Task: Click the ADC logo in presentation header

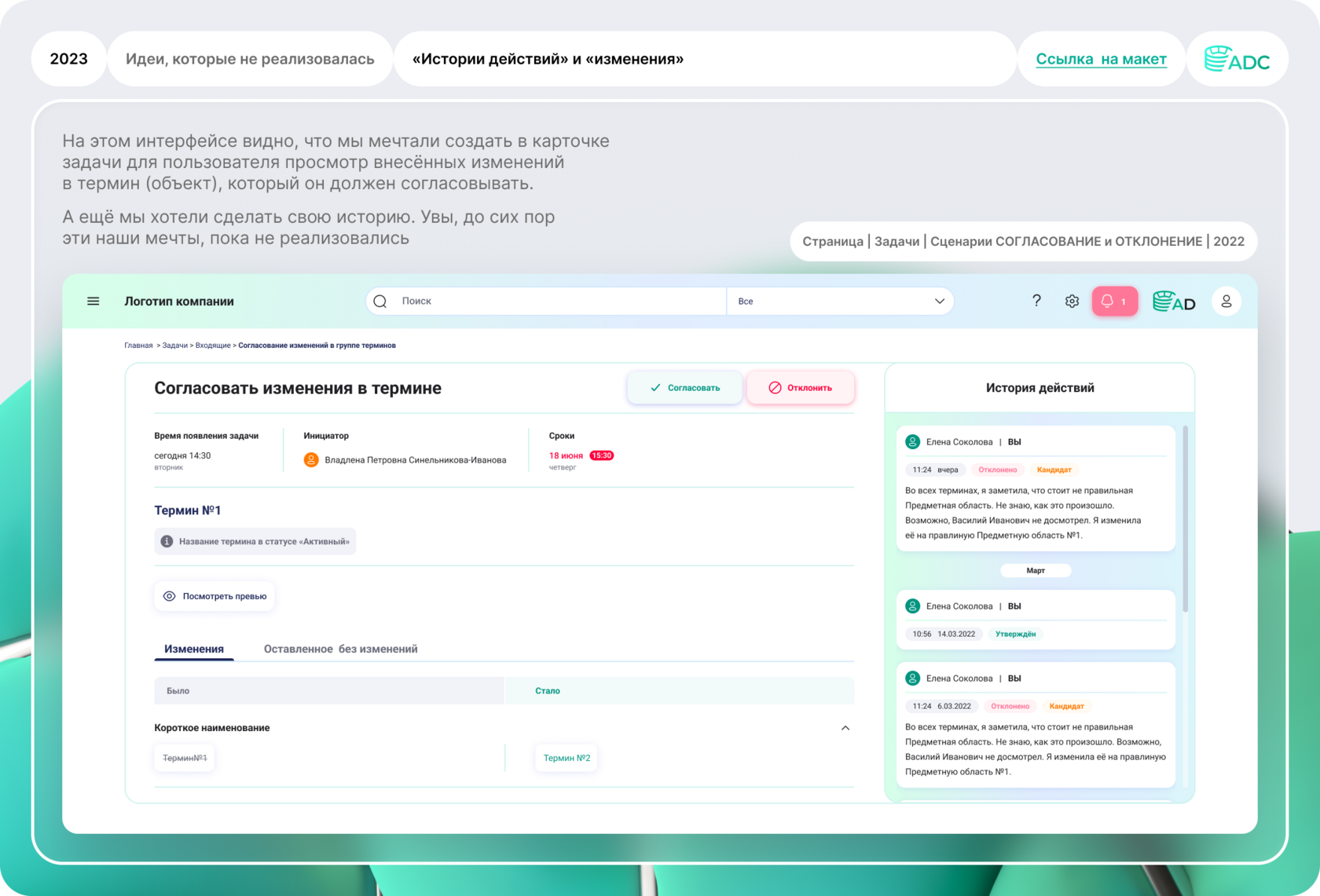Action: (x=1237, y=60)
